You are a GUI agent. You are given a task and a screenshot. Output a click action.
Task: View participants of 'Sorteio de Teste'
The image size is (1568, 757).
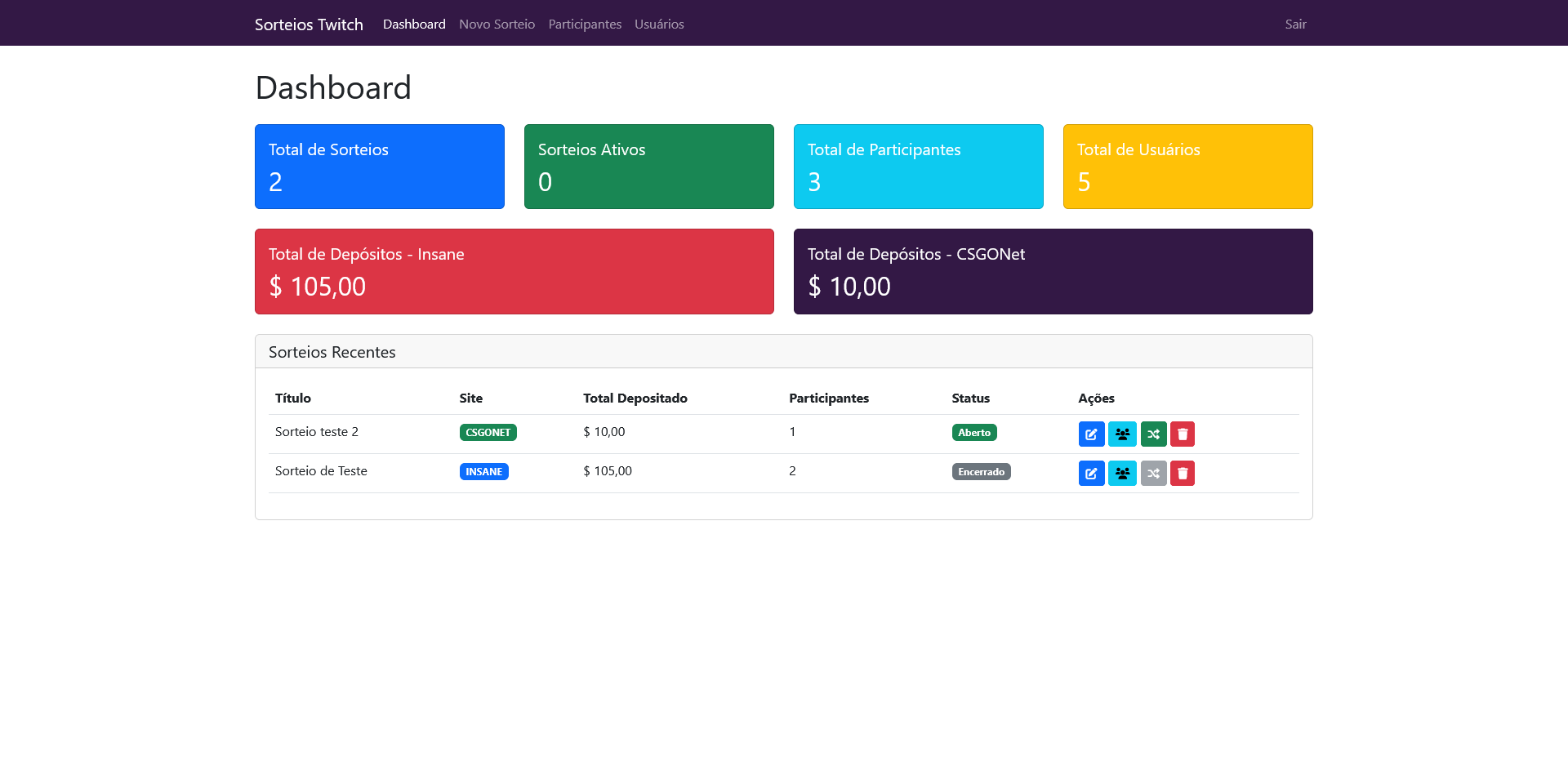click(1122, 473)
